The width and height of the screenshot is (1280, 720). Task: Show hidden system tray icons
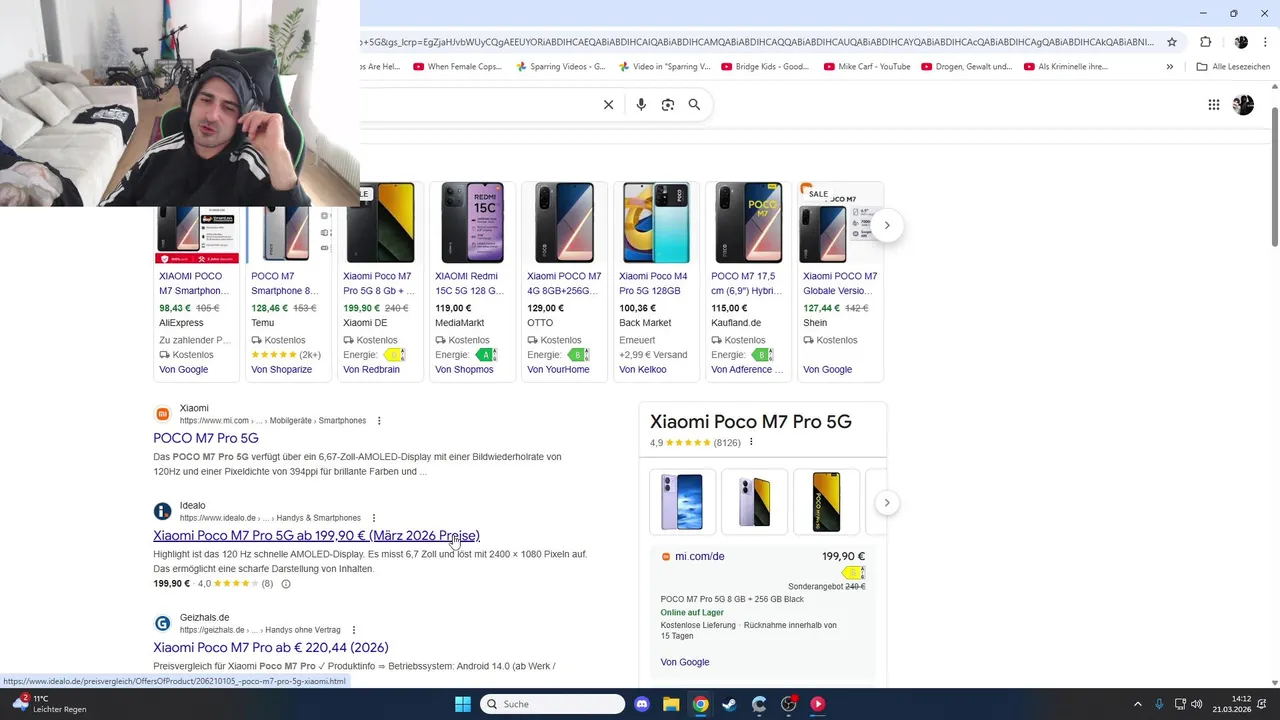click(x=1137, y=704)
